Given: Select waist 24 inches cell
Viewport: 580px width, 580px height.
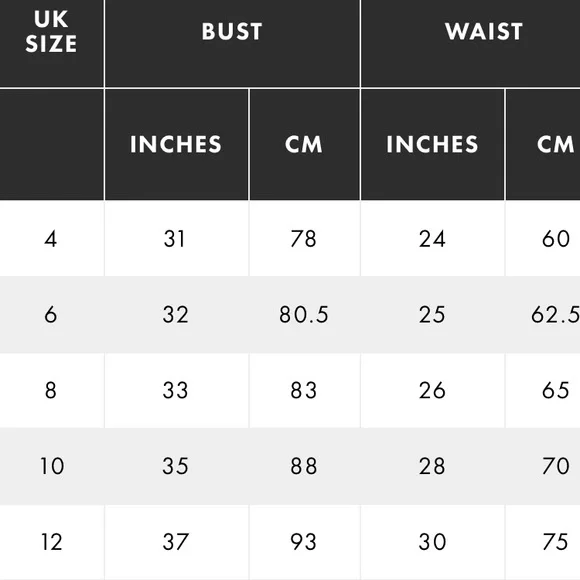Looking at the screenshot, I should 432,239.
